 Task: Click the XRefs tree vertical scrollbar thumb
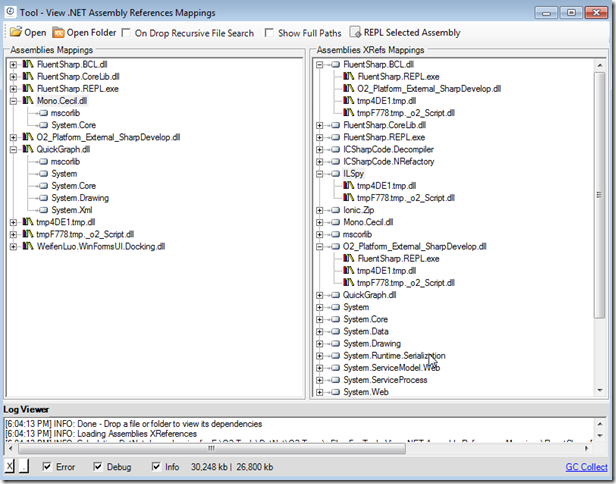600,195
